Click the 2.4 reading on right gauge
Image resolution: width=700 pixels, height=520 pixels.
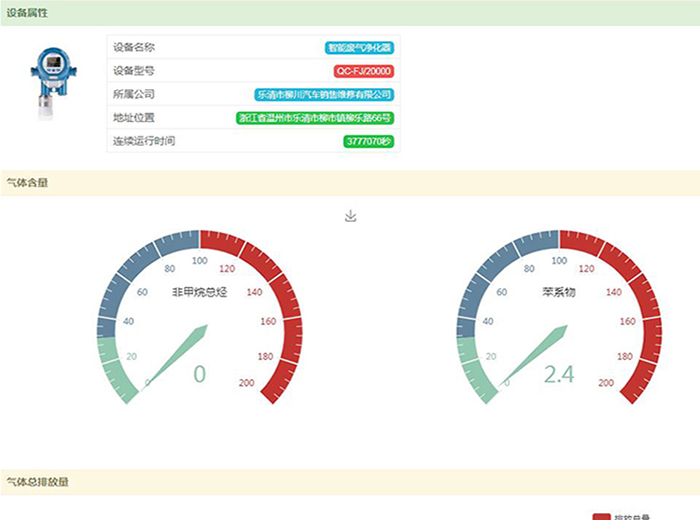(x=559, y=374)
